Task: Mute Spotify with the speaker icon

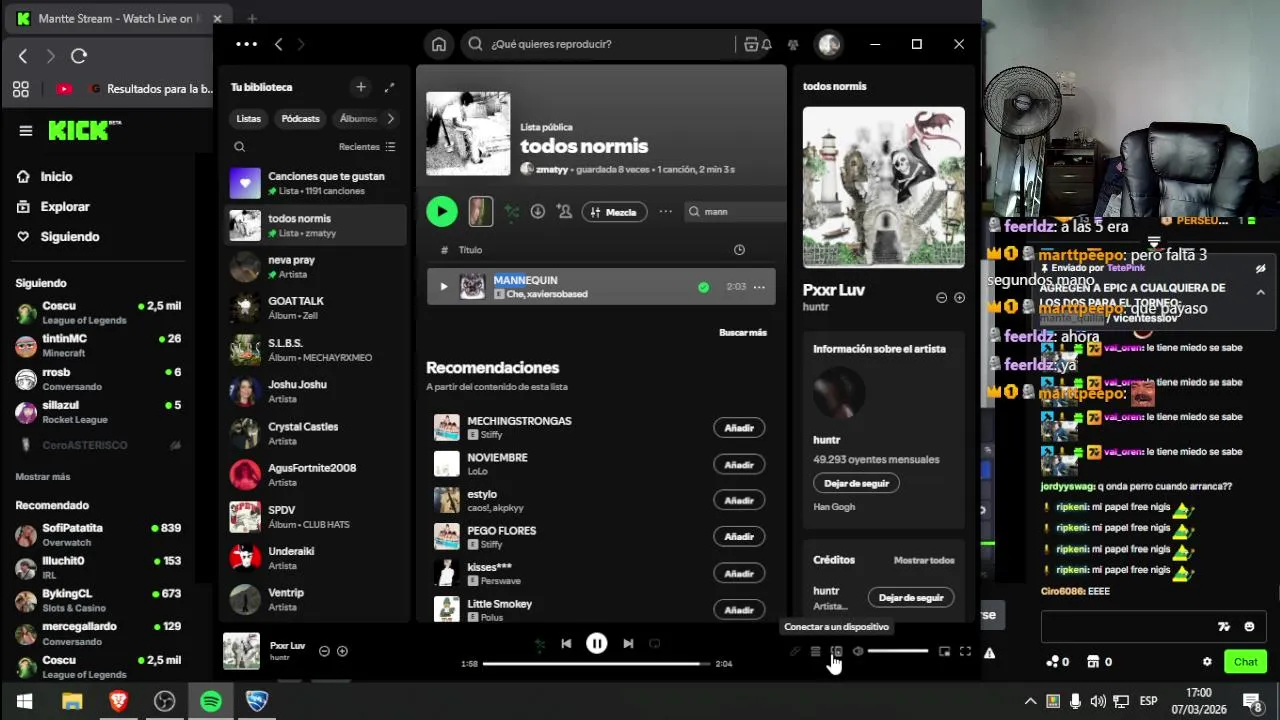Action: pos(858,652)
